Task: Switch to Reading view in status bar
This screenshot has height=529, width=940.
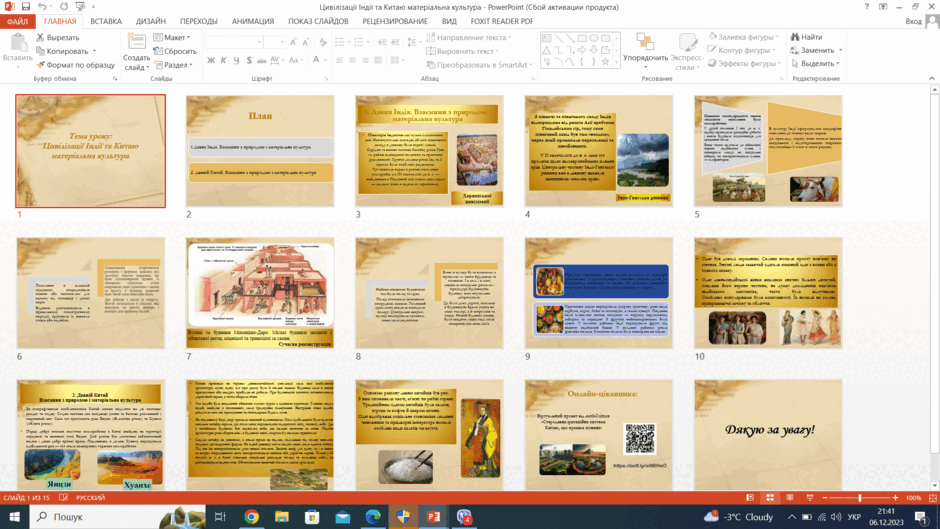Action: [x=790, y=498]
